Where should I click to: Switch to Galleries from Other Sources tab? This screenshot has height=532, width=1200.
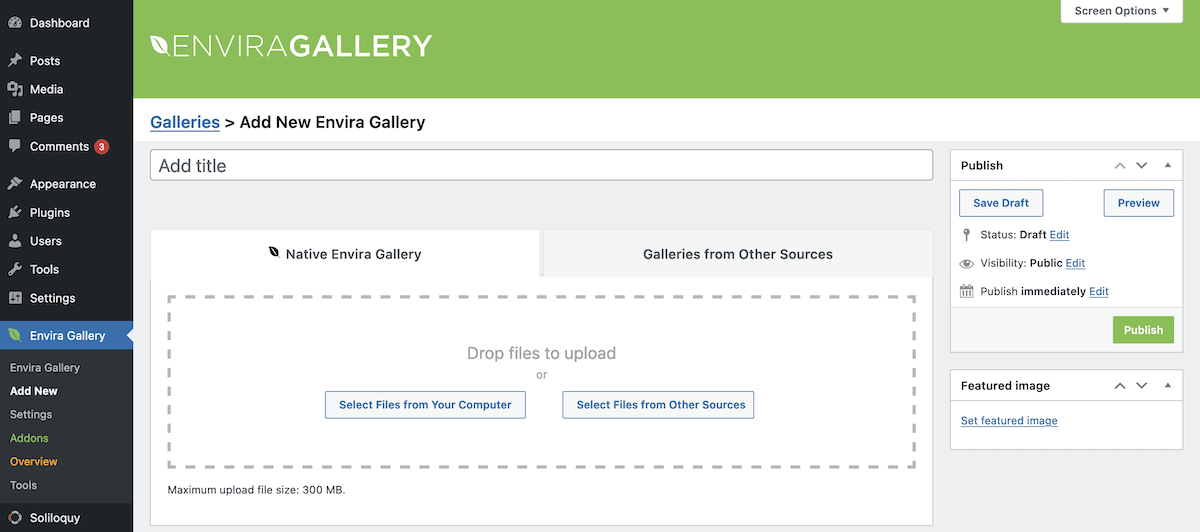tap(738, 254)
